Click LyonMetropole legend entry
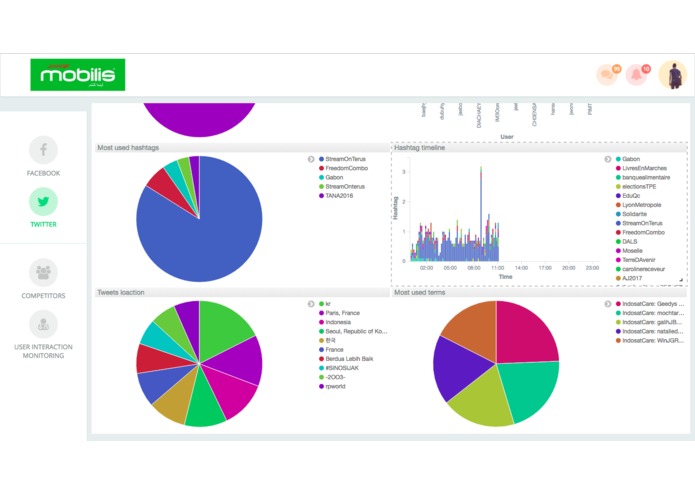Image resolution: width=695 pixels, height=494 pixels. point(638,205)
